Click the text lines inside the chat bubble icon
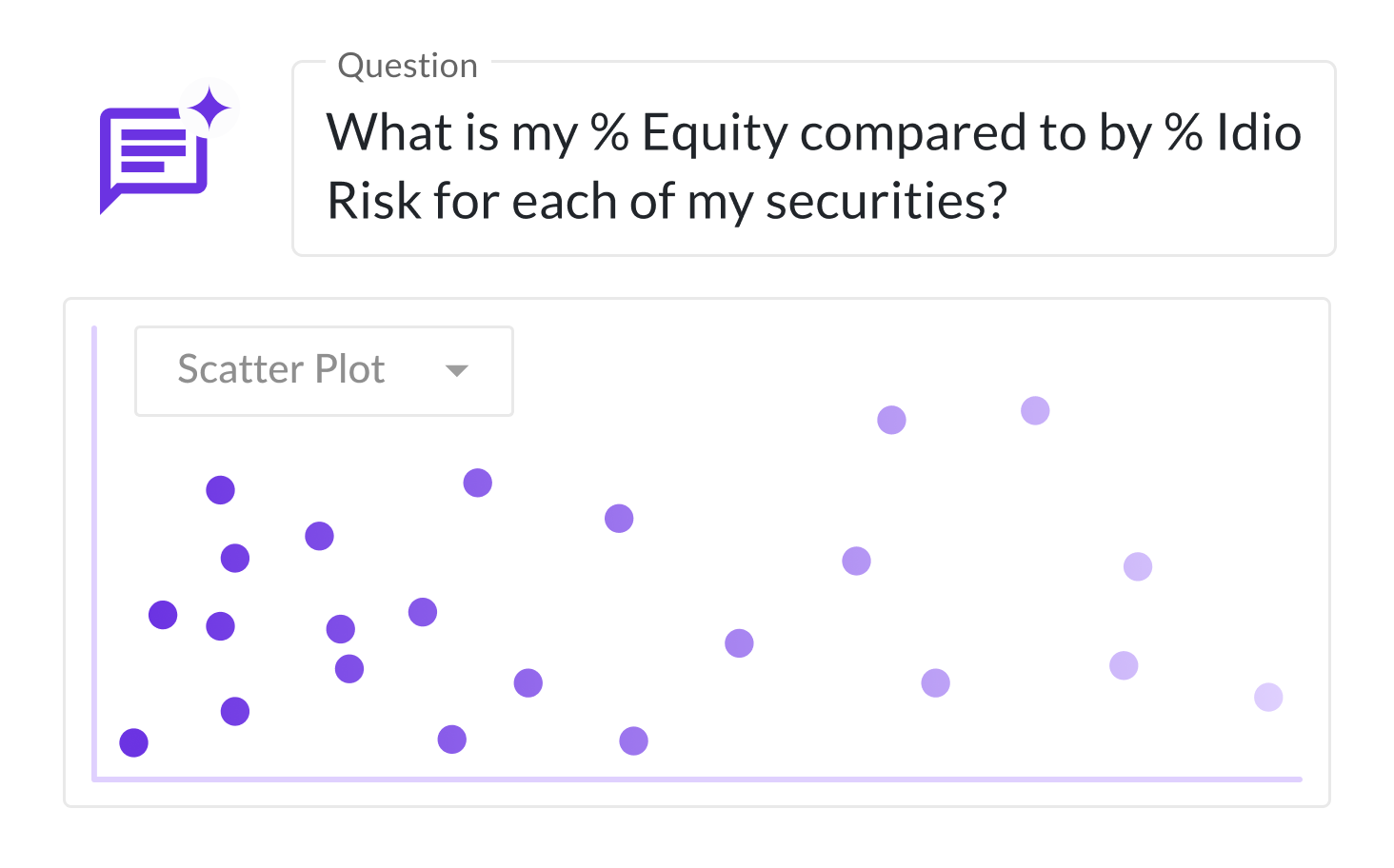The width and height of the screenshot is (1394, 868). [x=152, y=150]
